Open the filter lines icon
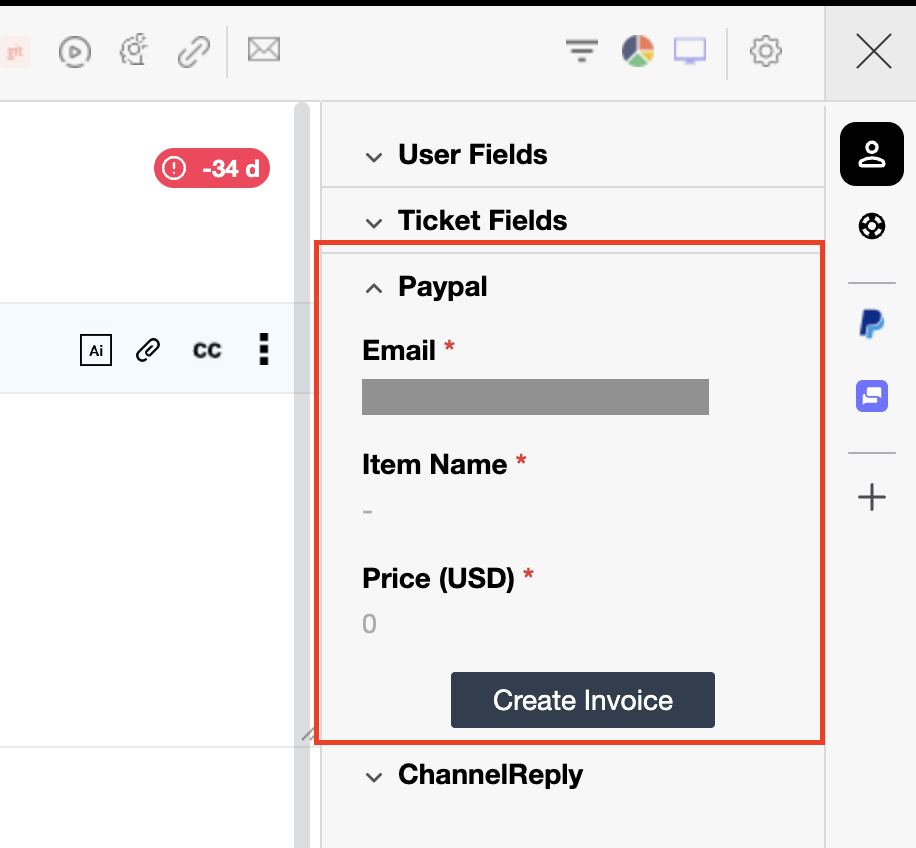The width and height of the screenshot is (916, 848). click(x=581, y=50)
